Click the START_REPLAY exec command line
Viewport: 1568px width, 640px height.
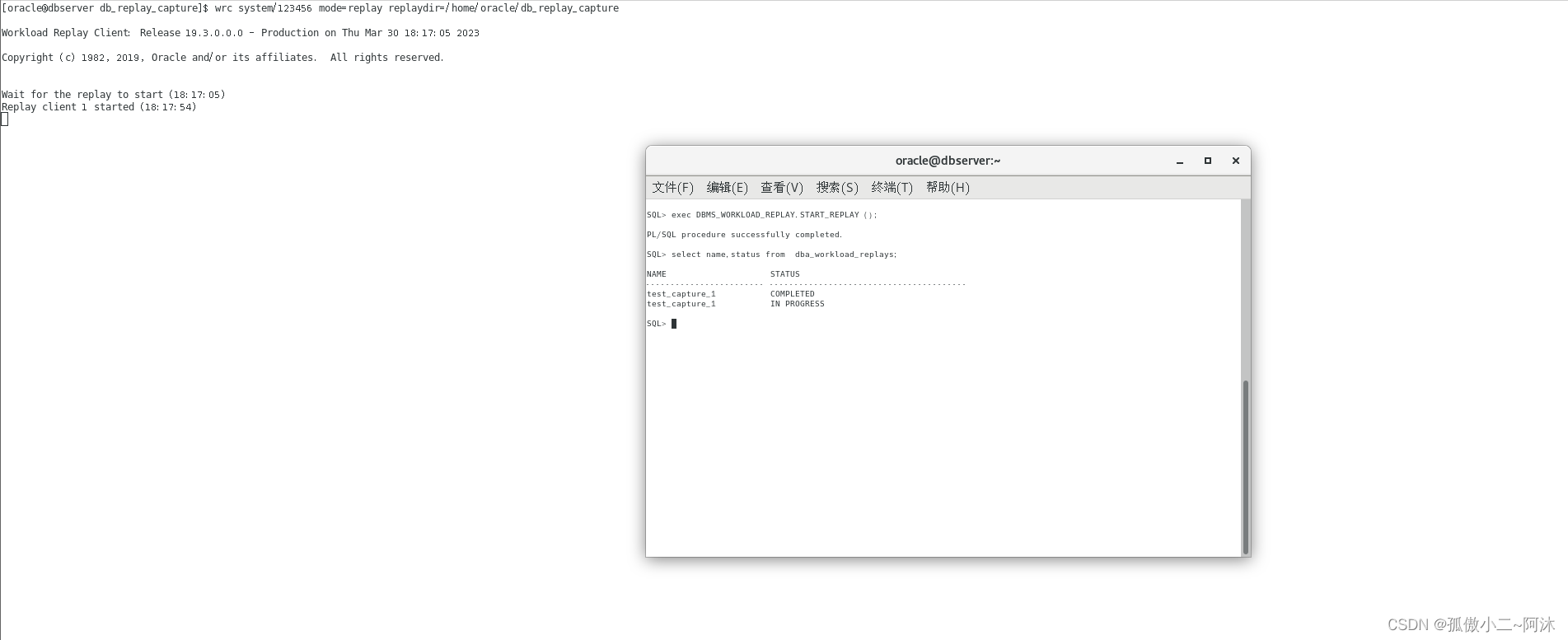(x=762, y=215)
